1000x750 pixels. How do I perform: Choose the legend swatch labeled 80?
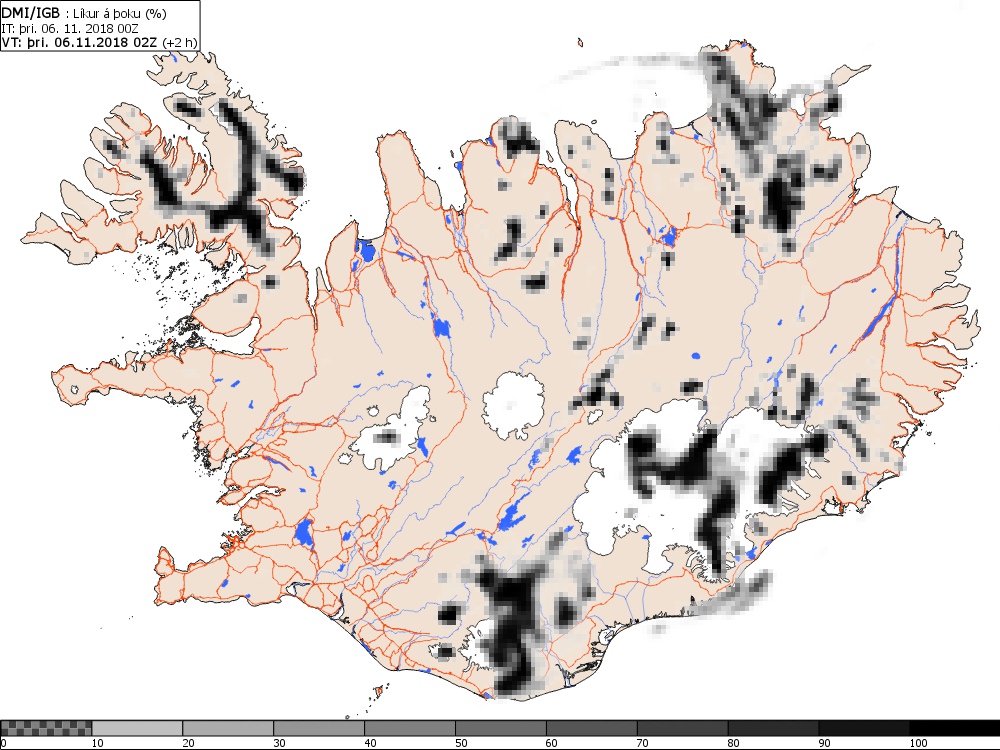[773, 728]
